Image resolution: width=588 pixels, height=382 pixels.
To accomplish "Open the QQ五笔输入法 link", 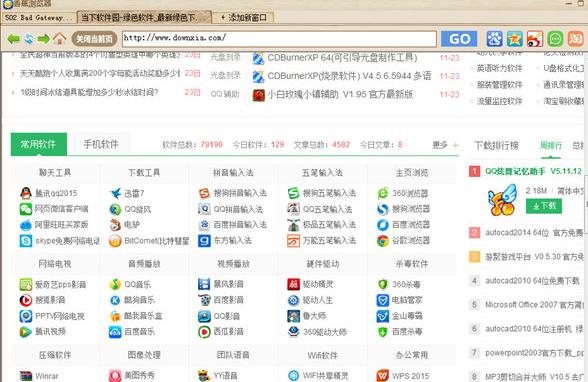I will 327,209.
